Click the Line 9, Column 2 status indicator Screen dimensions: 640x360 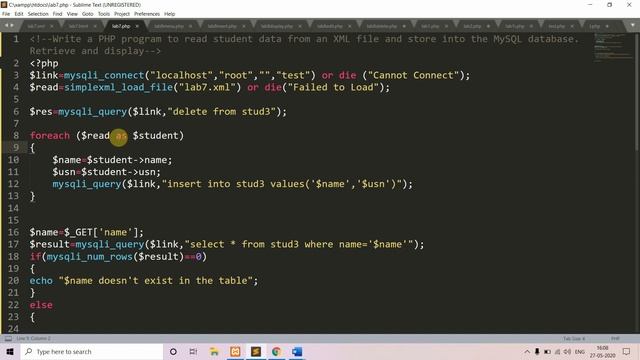coord(33,339)
